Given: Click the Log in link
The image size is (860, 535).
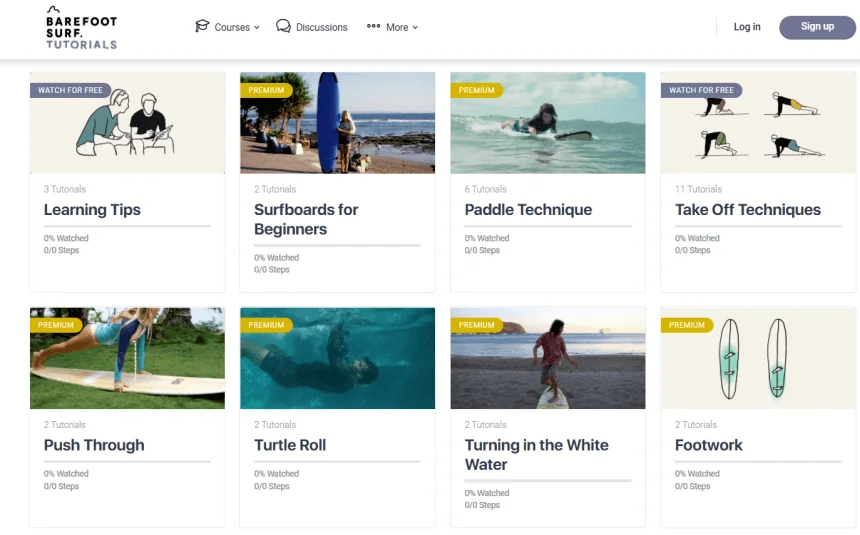Looking at the screenshot, I should point(747,27).
